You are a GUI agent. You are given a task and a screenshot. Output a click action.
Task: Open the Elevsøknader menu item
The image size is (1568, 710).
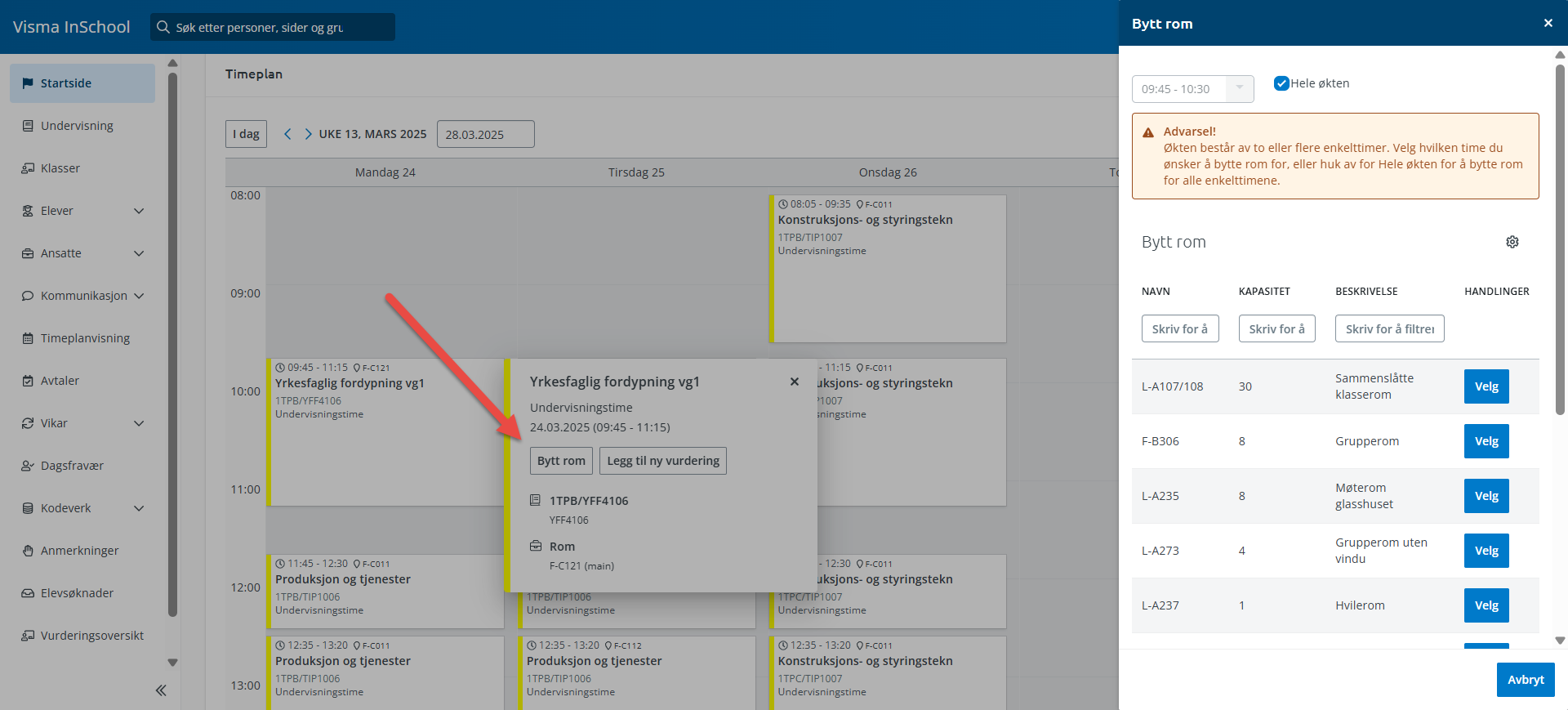point(82,593)
